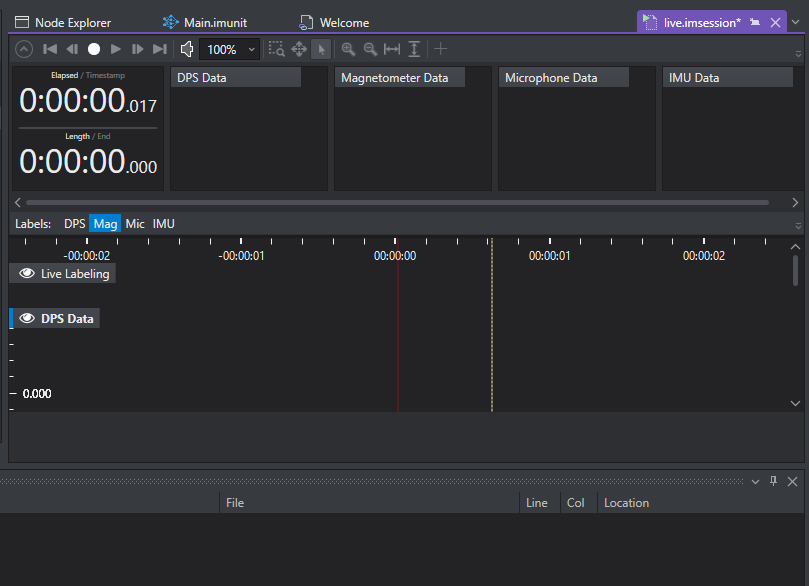
Task: Open the IMU Data panel header
Action: 727,77
